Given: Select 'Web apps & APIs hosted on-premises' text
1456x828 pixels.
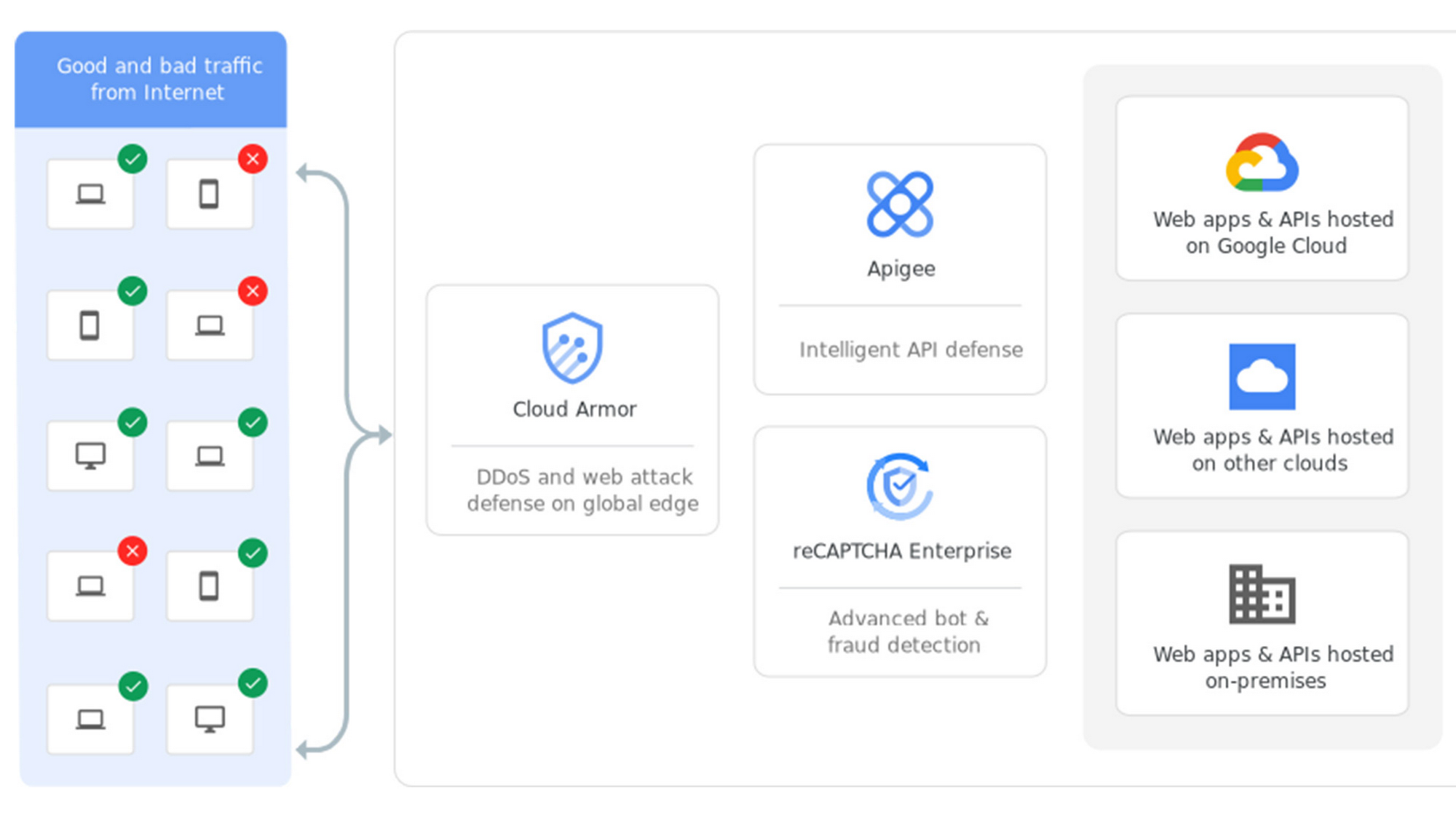Looking at the screenshot, I should pyautogui.click(x=1273, y=668).
